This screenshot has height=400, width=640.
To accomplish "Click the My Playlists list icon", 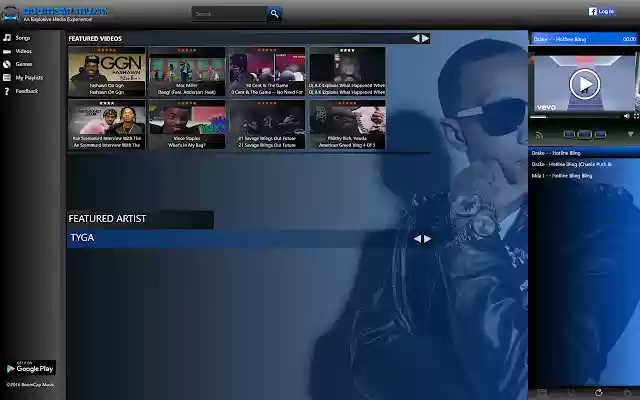I will click(7, 78).
